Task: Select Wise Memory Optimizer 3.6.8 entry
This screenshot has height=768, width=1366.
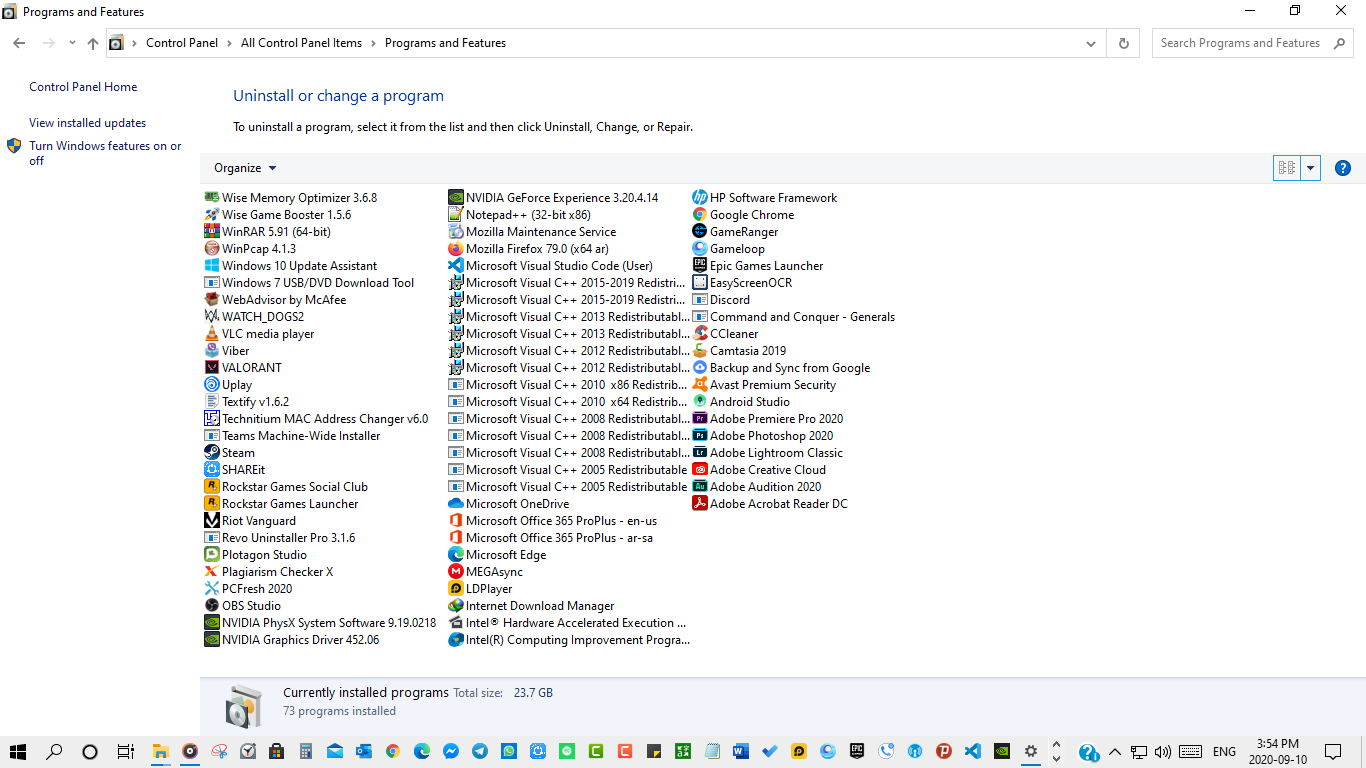Action: coord(291,198)
